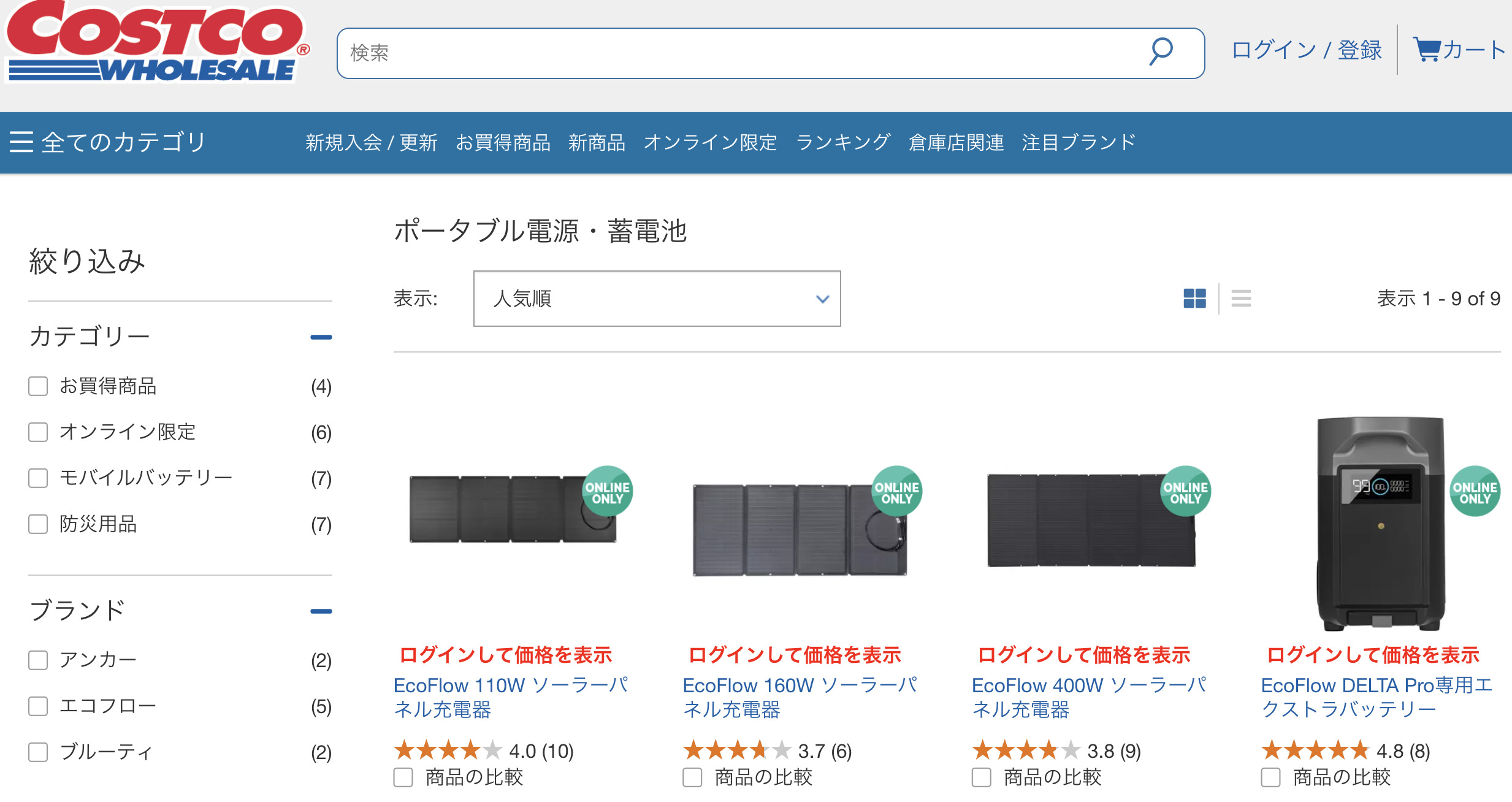Click star rating of EcoFlow 110W panel
Image resolution: width=1512 pixels, height=802 pixels.
(x=448, y=750)
